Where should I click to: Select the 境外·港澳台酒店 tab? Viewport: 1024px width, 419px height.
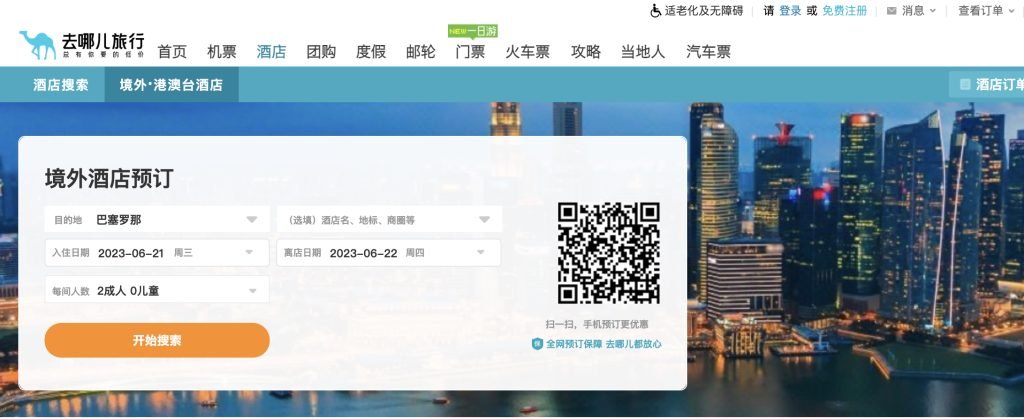tap(171, 85)
